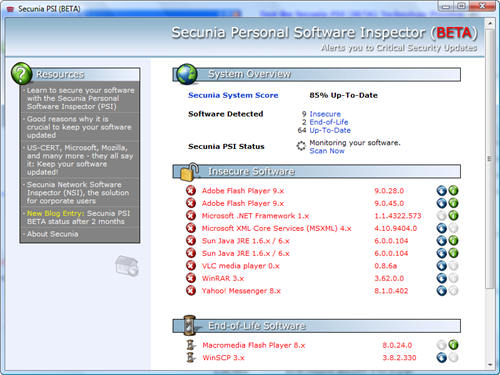Click blue download icon for Flash 9.0.45.0
Screen dimensions: 500x375
coord(441,203)
